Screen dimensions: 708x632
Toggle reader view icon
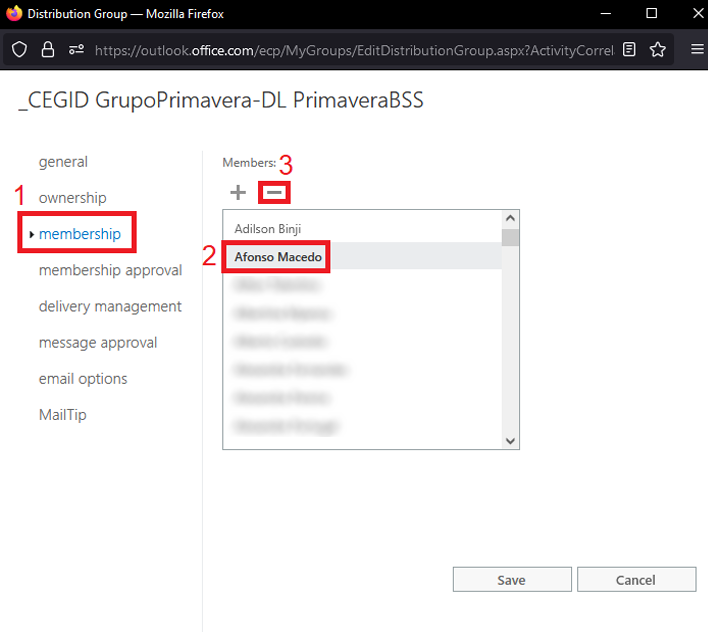tap(629, 49)
